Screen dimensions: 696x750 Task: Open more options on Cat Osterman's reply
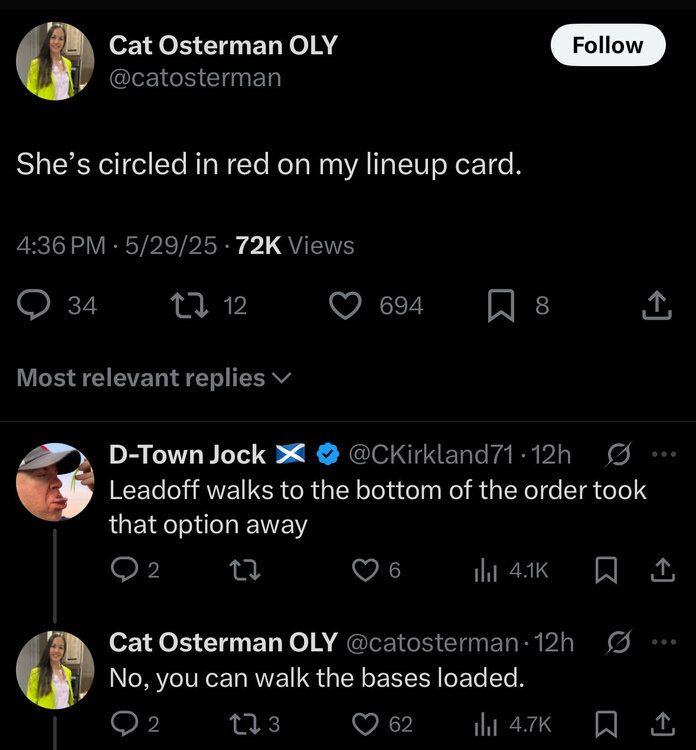point(663,642)
